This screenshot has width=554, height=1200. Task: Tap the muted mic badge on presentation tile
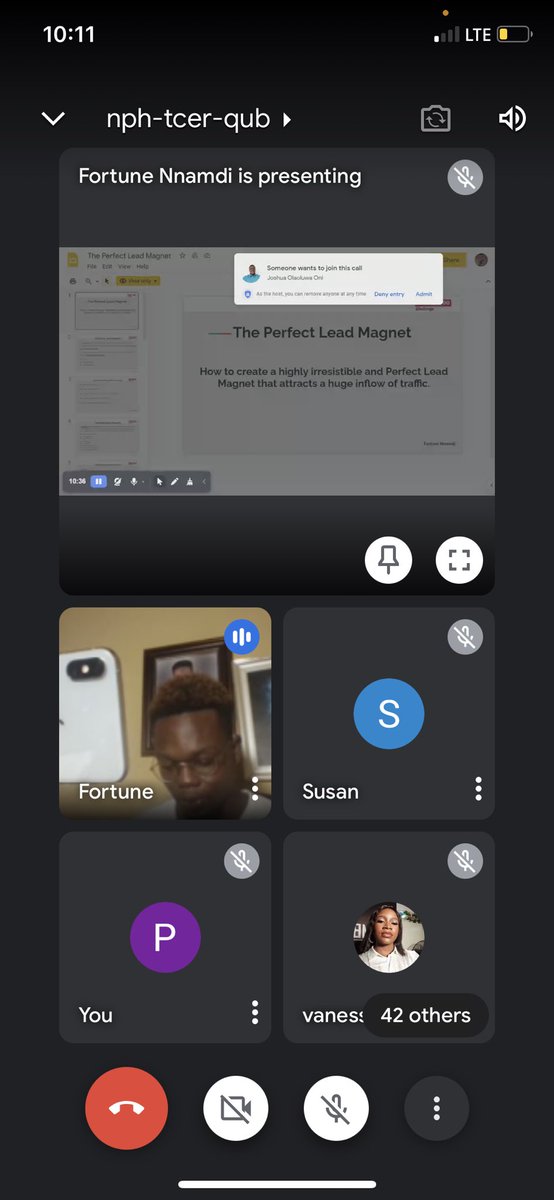click(x=464, y=177)
